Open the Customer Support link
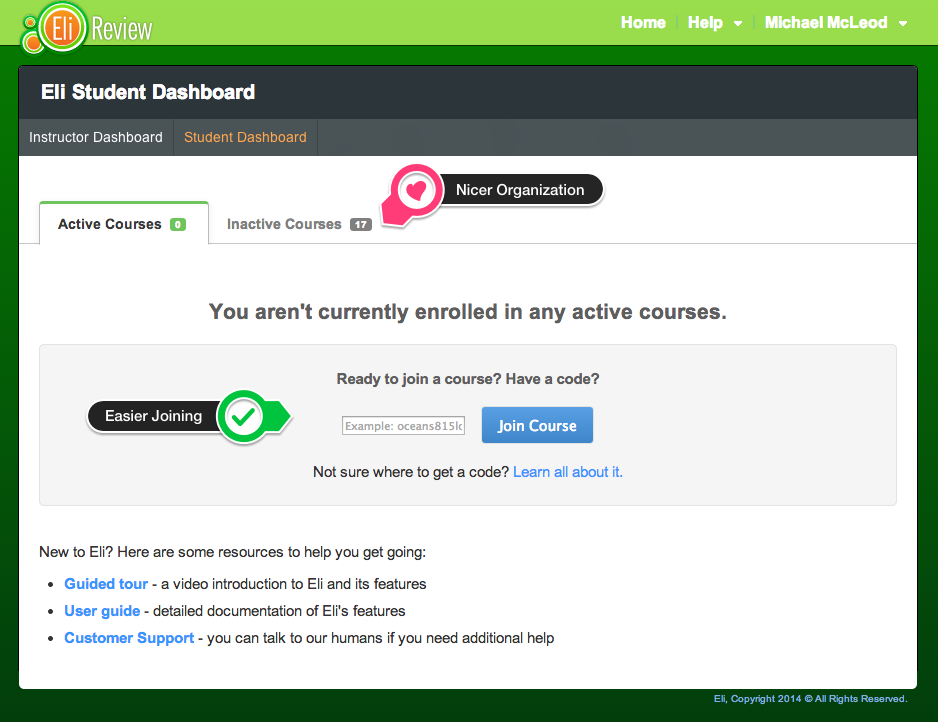 point(129,638)
